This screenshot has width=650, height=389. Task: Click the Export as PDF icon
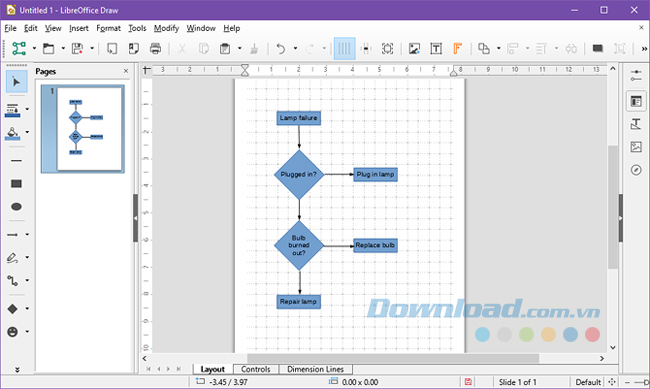coord(133,49)
